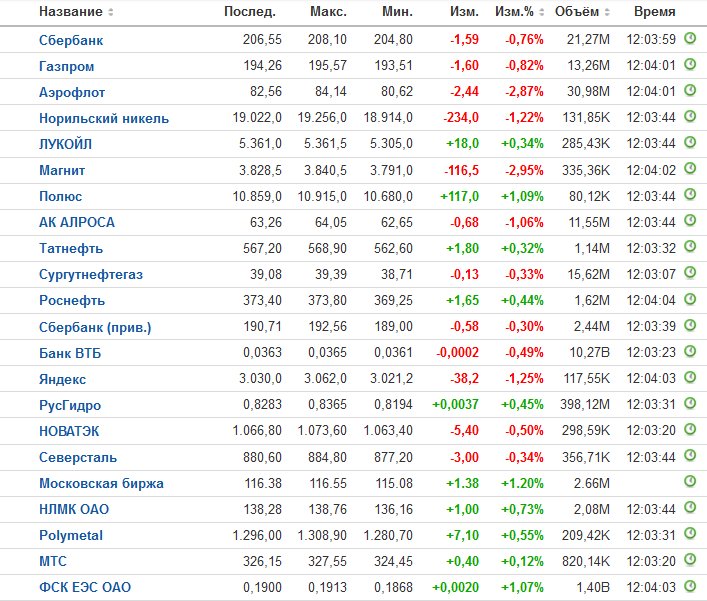
Task: Click the clock icon in Газпром row
Action: tap(690, 64)
